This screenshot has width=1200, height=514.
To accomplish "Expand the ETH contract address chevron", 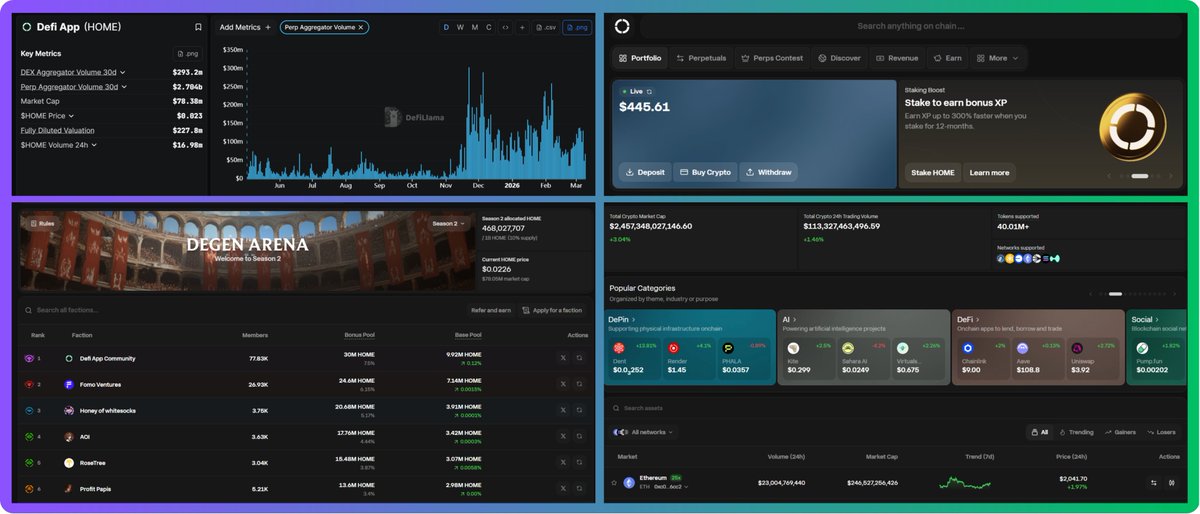I will tap(686, 487).
